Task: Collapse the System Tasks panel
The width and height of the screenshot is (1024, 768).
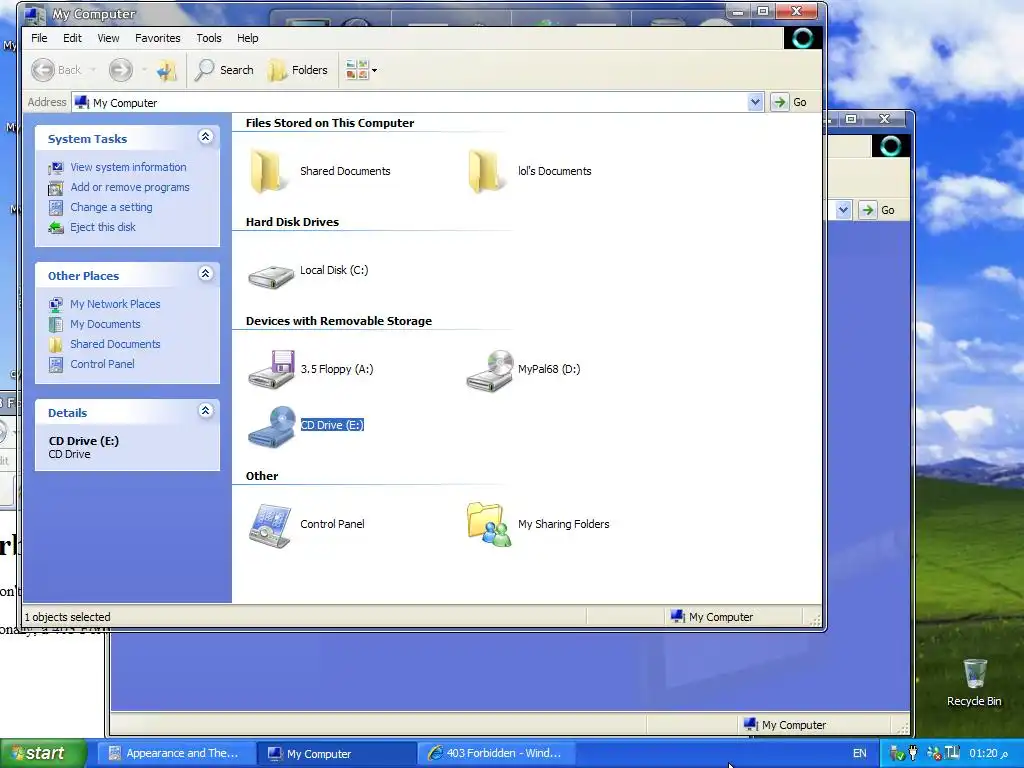Action: coord(205,136)
